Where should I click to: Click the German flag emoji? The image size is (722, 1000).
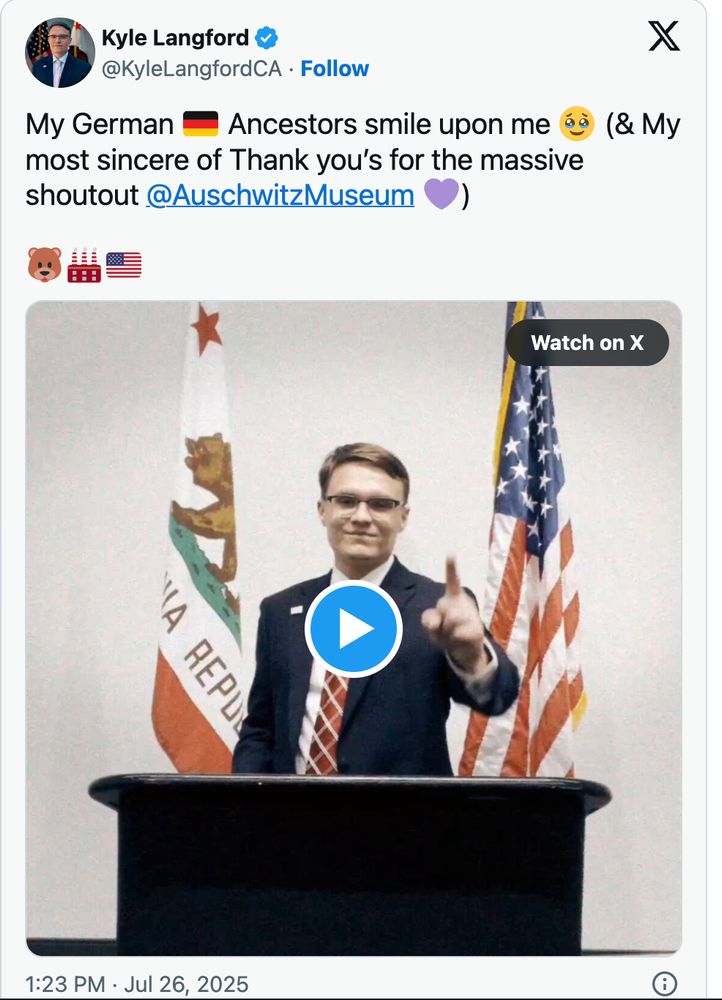[x=201, y=125]
